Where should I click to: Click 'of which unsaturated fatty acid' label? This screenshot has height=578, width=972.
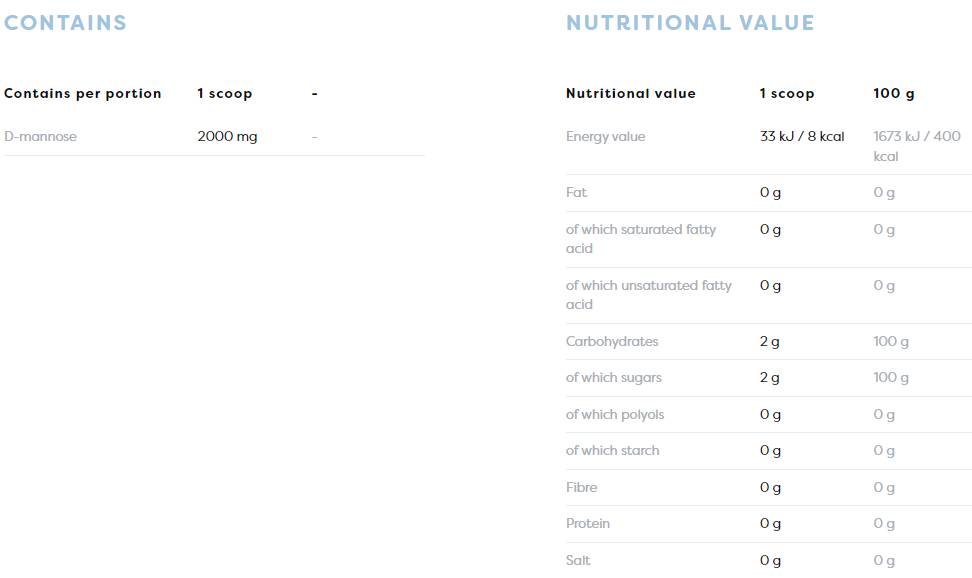coord(648,295)
